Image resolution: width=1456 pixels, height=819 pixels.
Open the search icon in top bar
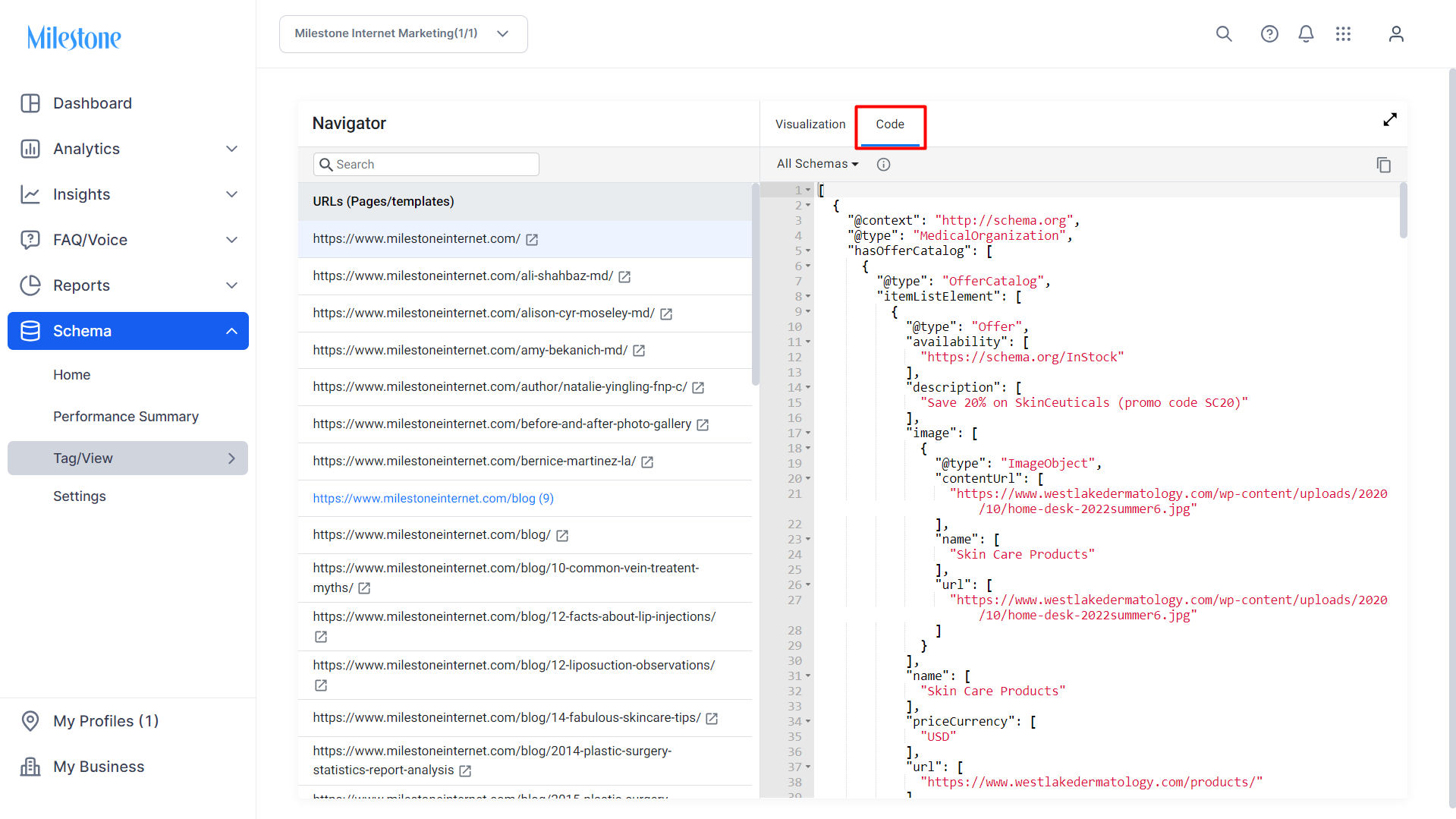point(1224,33)
